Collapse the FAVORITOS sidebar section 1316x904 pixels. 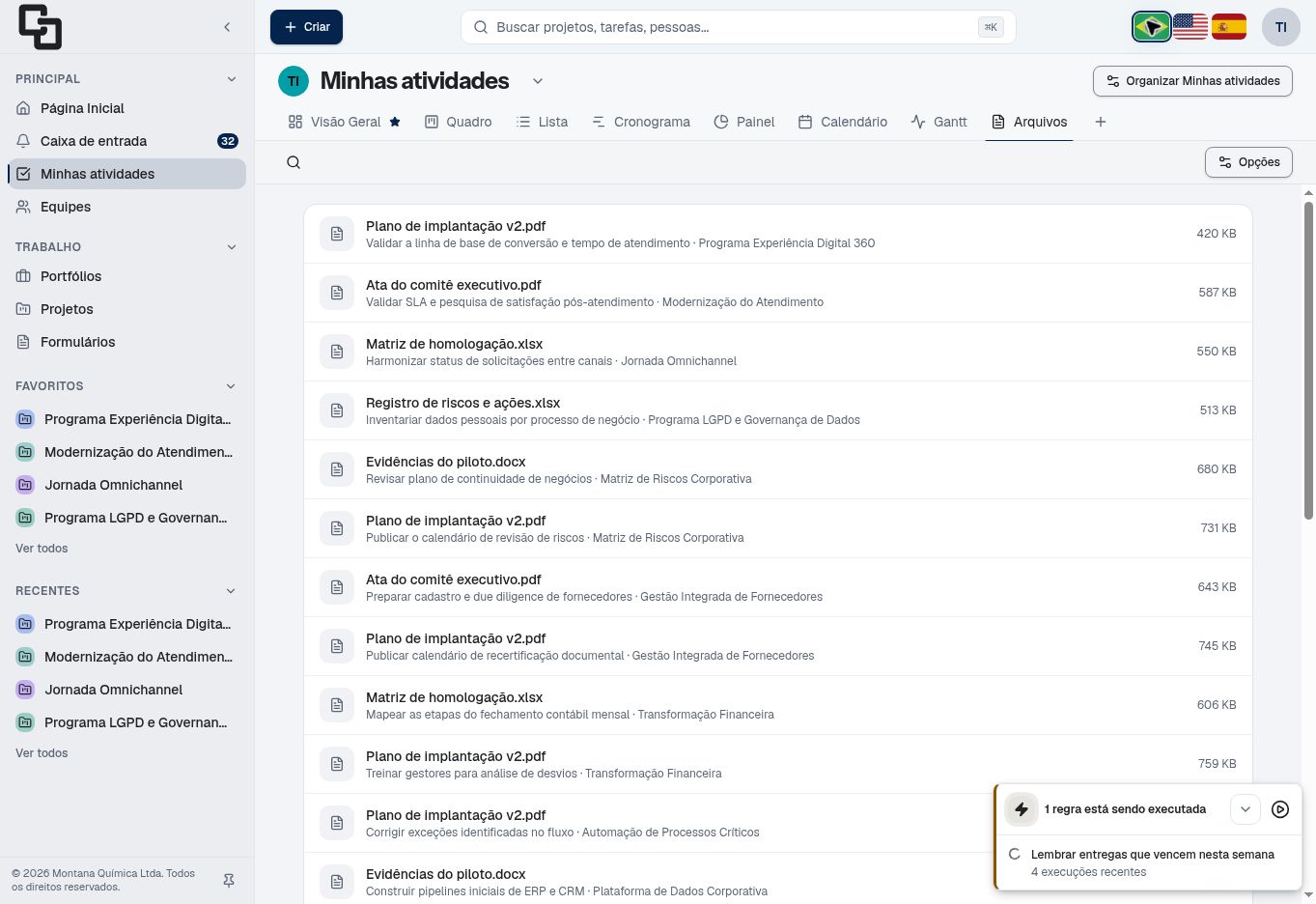[231, 386]
